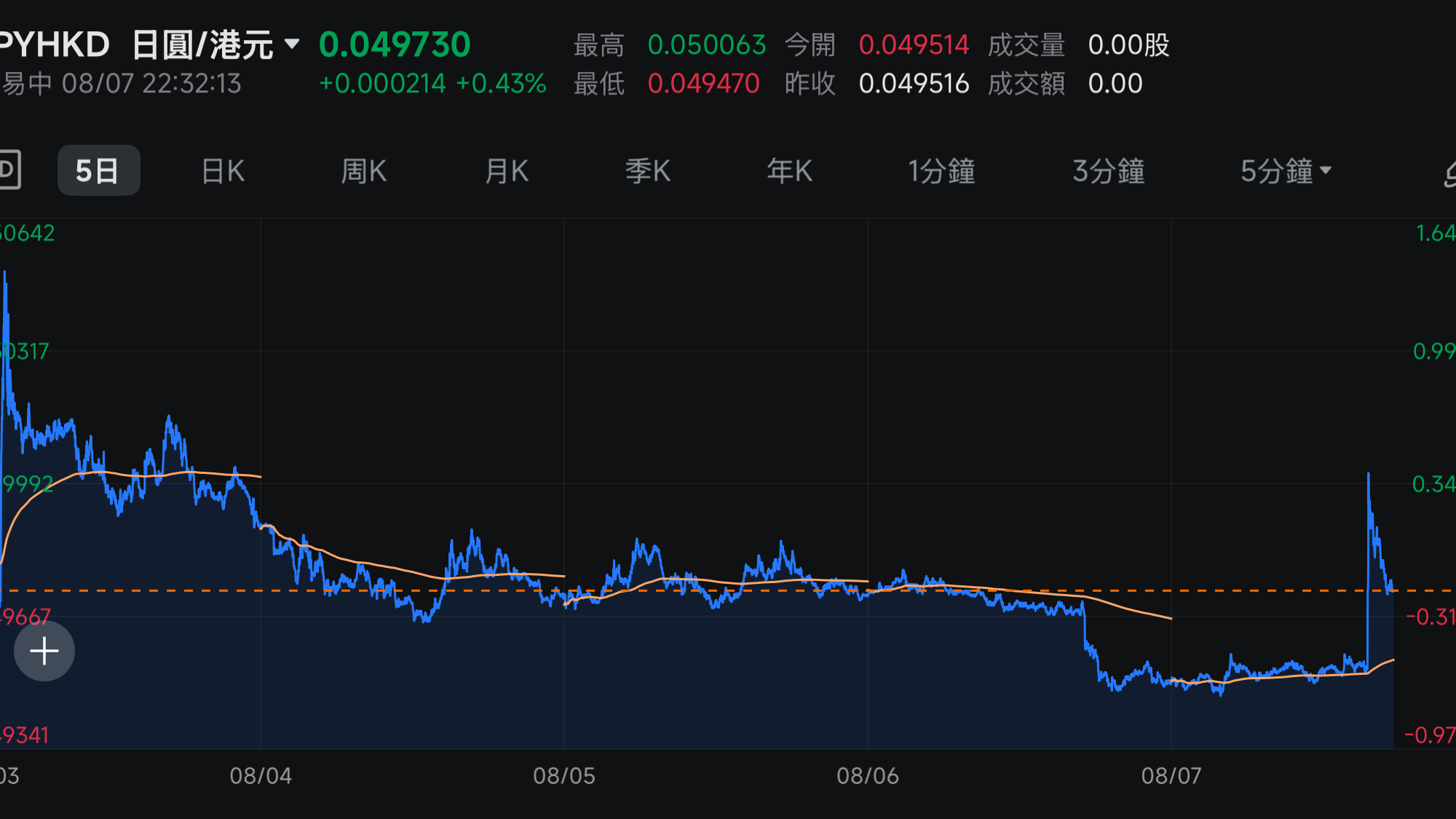
Task: Switch to the 日K tab
Action: pos(223,171)
